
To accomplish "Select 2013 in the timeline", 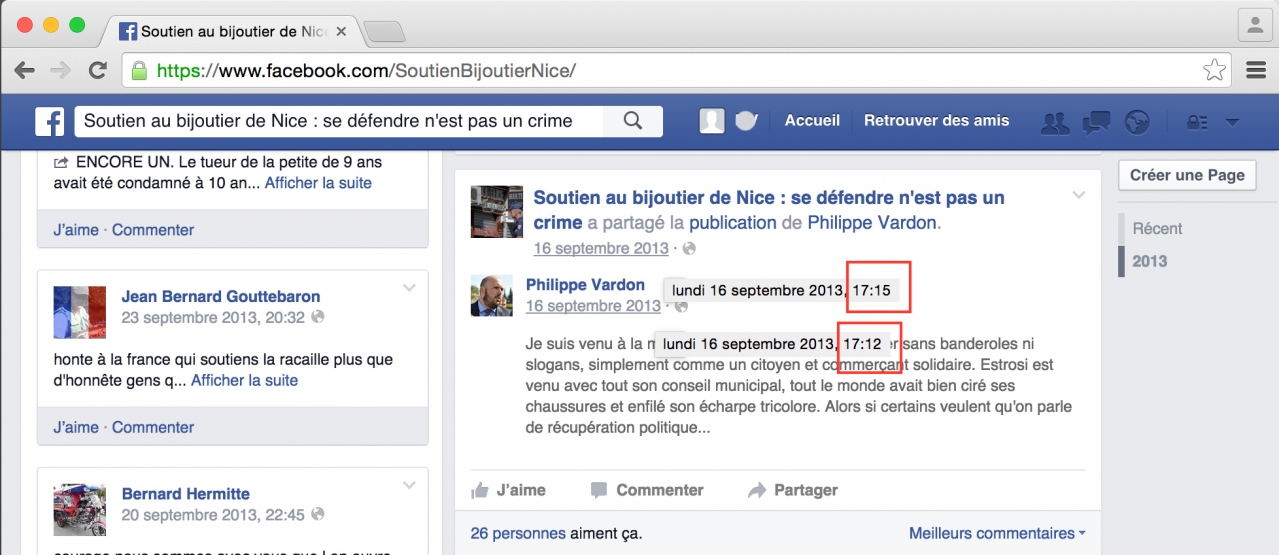I will click(1149, 261).
